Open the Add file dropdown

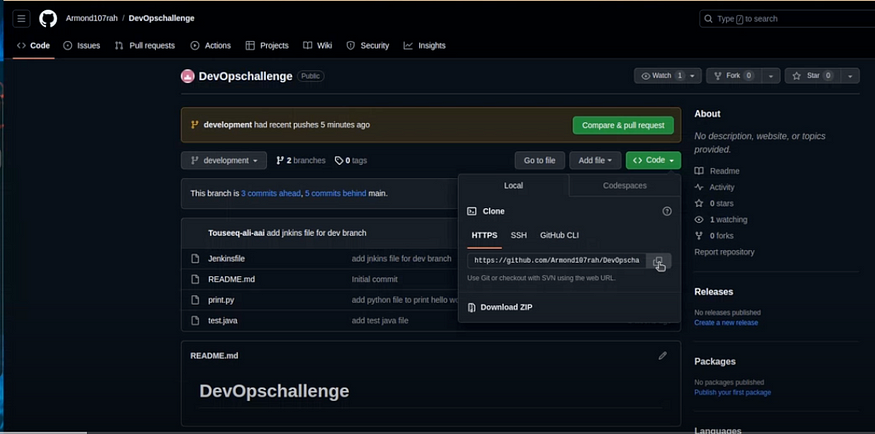pos(595,161)
